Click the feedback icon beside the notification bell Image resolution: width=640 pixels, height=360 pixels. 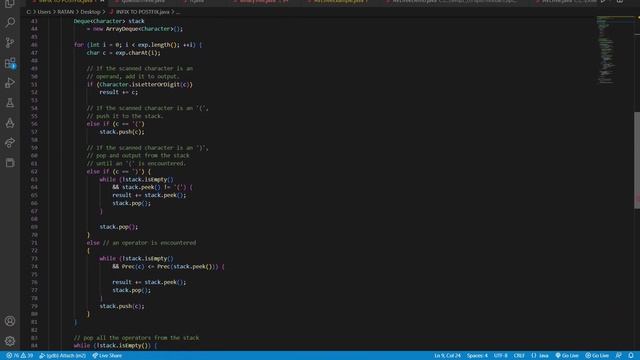point(619,356)
